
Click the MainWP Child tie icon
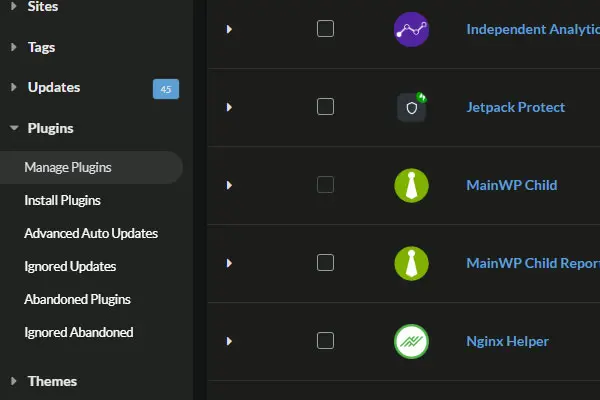pos(411,186)
